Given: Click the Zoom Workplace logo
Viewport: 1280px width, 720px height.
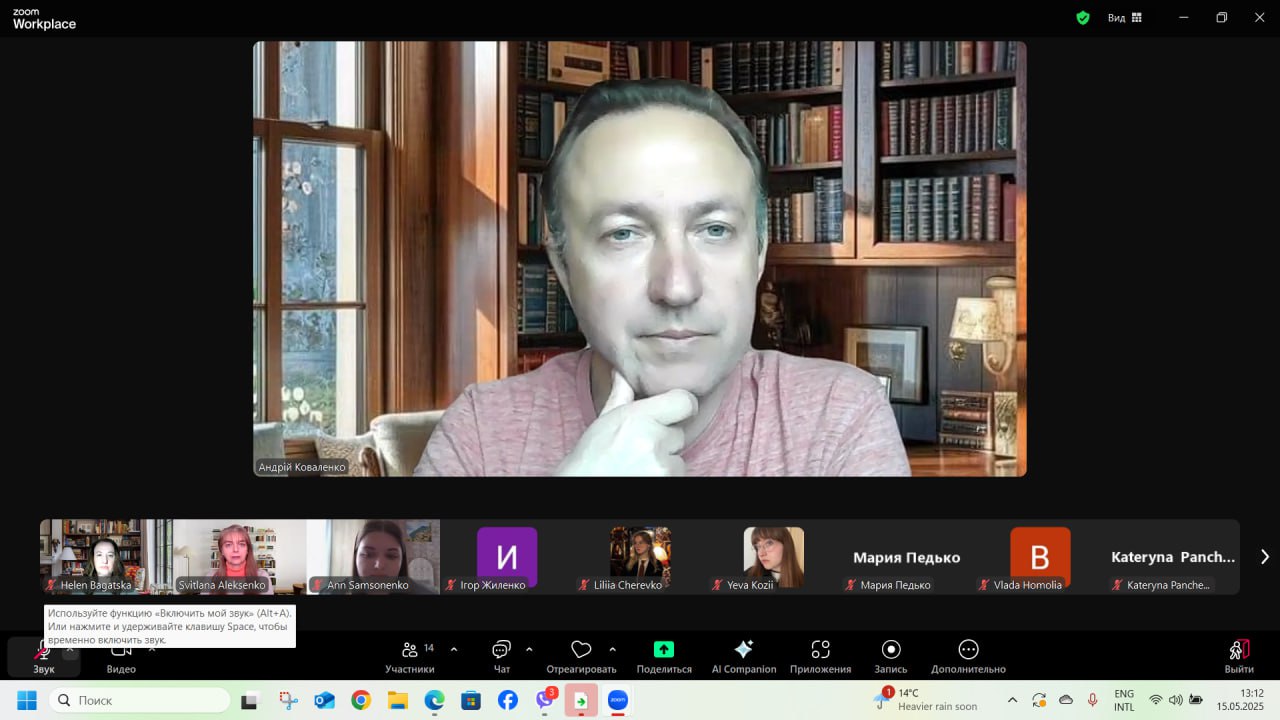Looking at the screenshot, I should pos(44,18).
